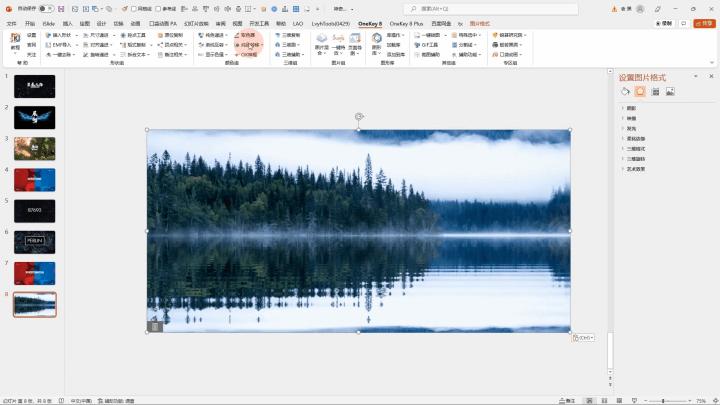Switch to the LvyhTools tab

(x=330, y=23)
